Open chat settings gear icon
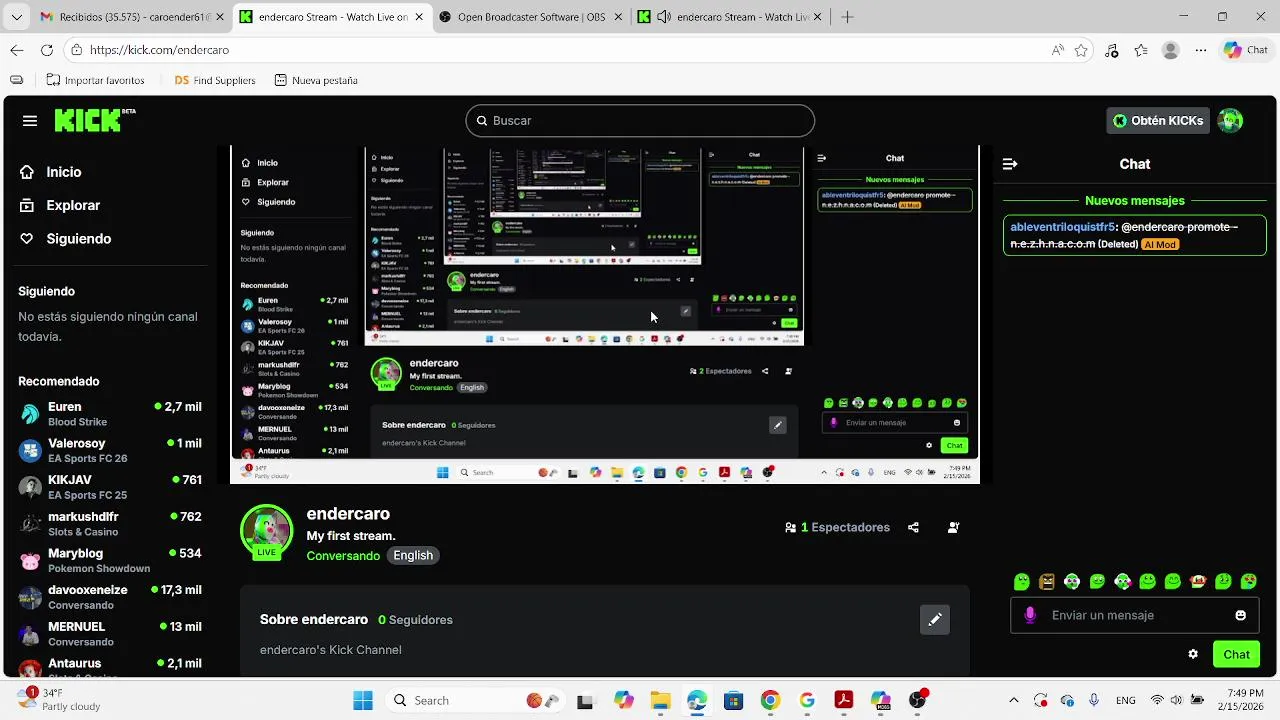This screenshot has width=1280, height=720. (1193, 654)
